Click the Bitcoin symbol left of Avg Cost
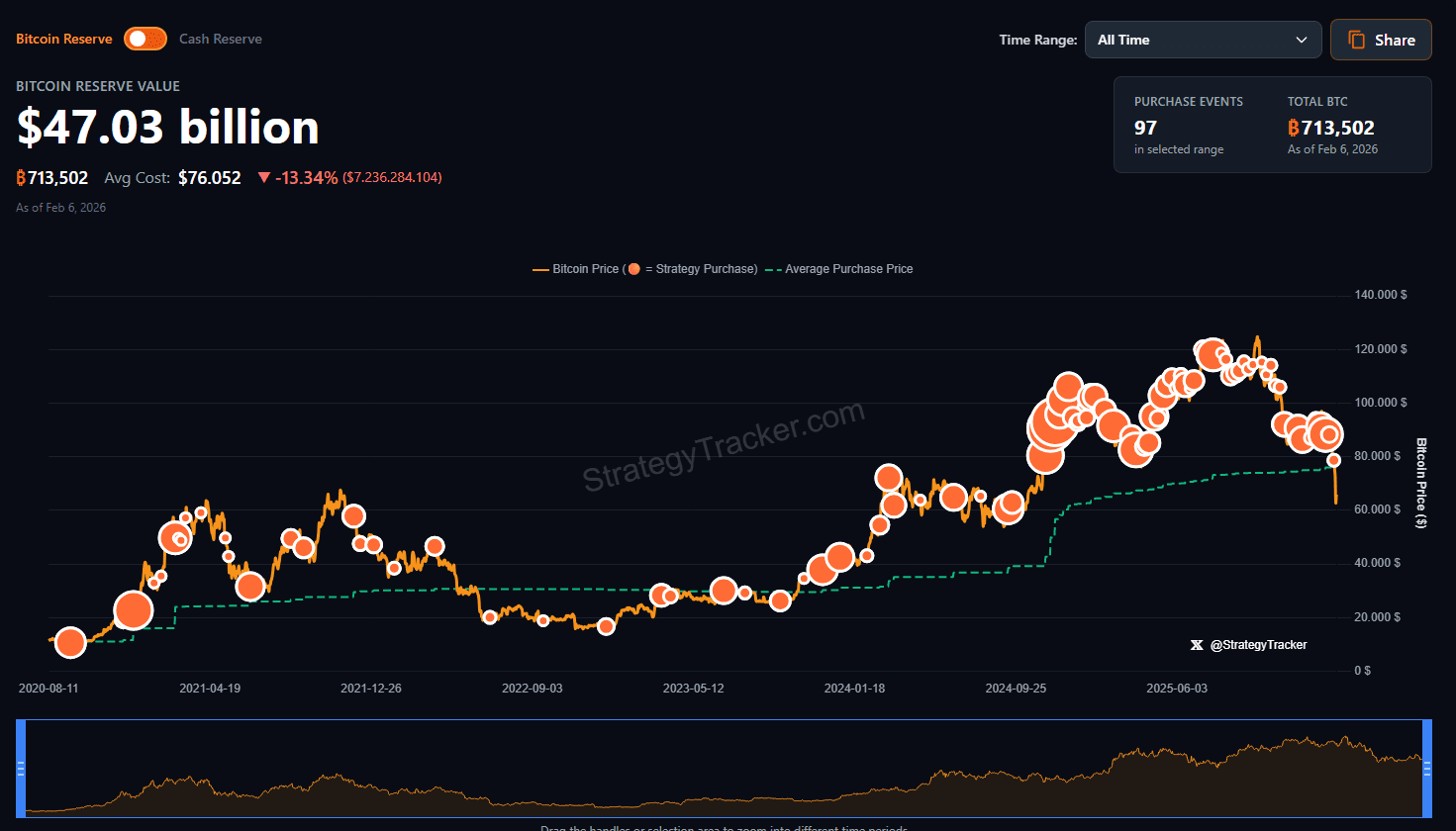Viewport: 1456px width, 831px height. point(21,178)
